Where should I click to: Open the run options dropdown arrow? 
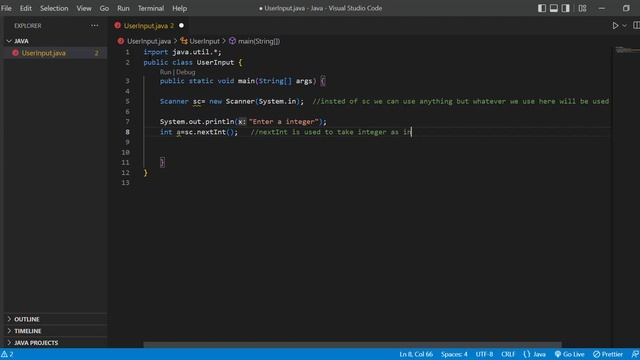tap(624, 26)
